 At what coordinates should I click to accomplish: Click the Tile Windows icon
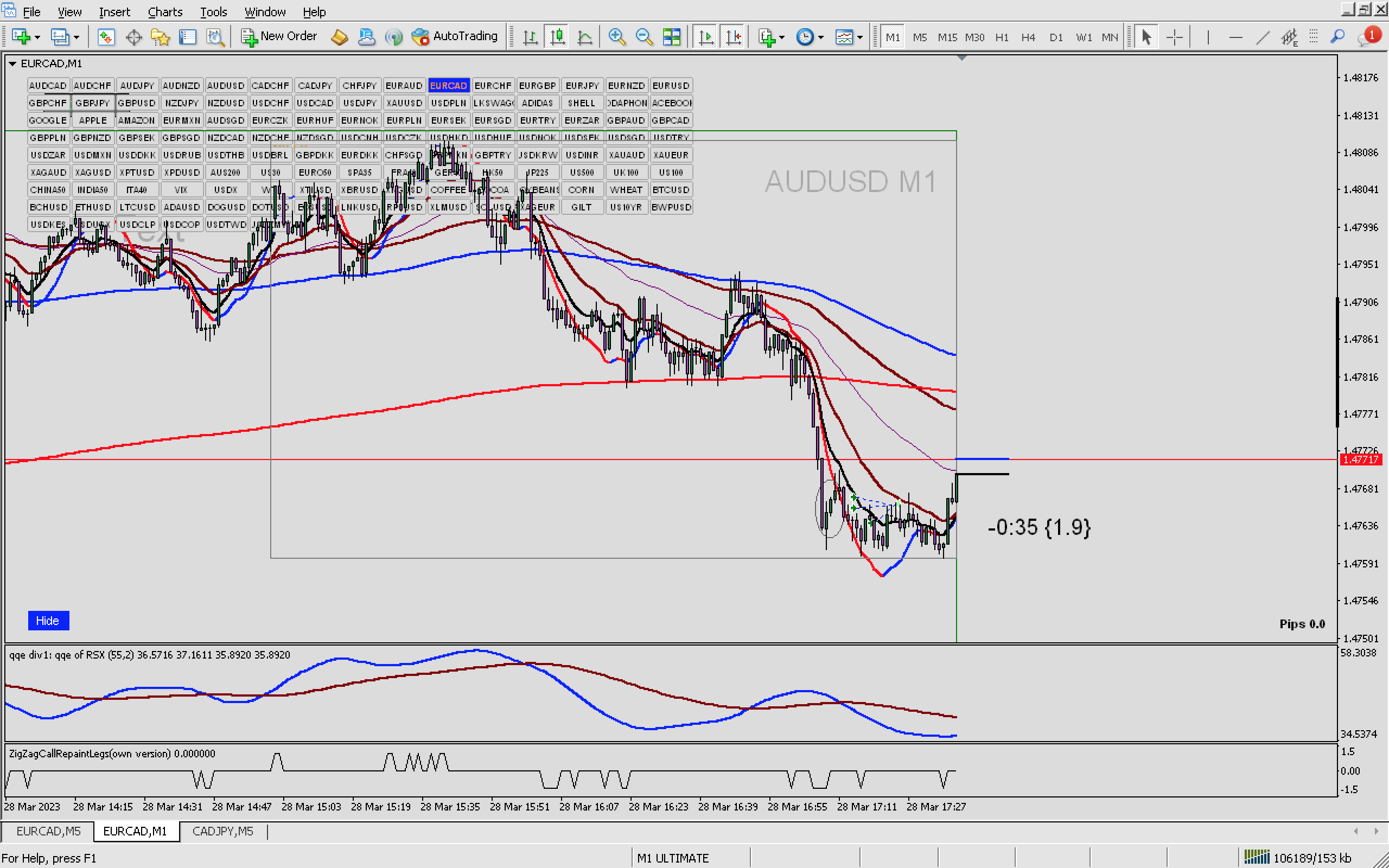pos(672,37)
